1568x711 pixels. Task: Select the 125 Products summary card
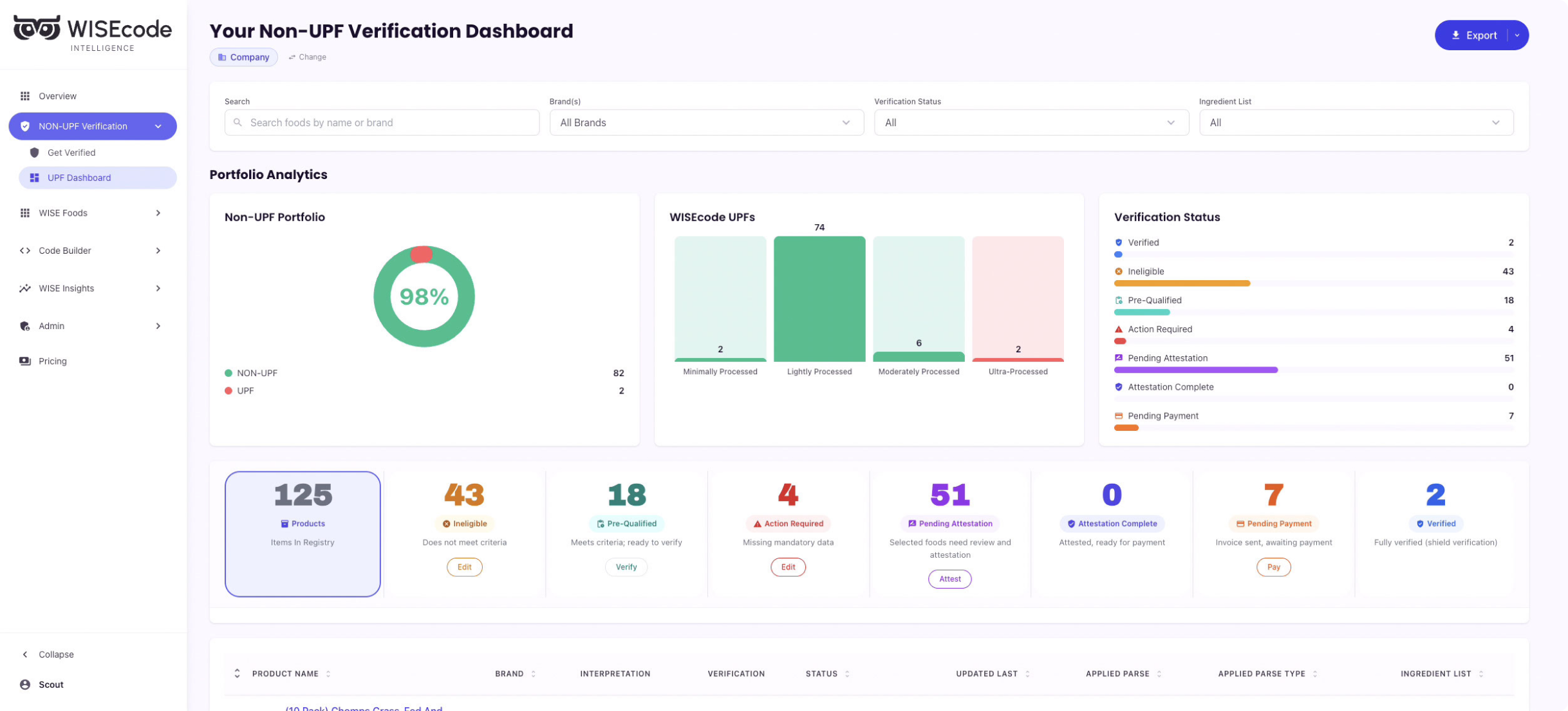point(303,533)
